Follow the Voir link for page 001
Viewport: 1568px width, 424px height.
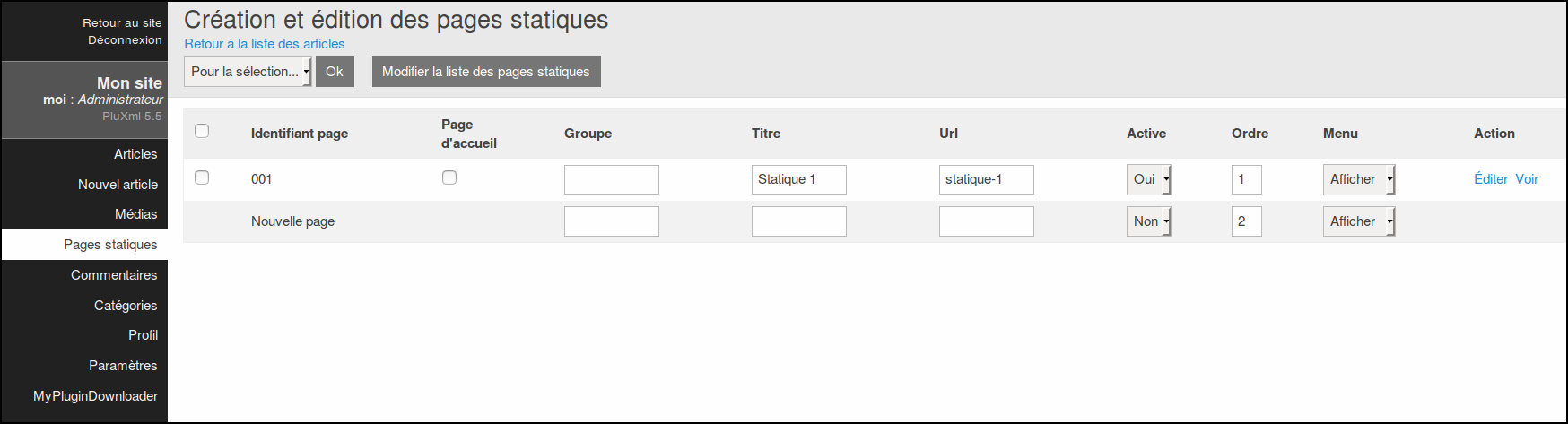(x=1527, y=179)
